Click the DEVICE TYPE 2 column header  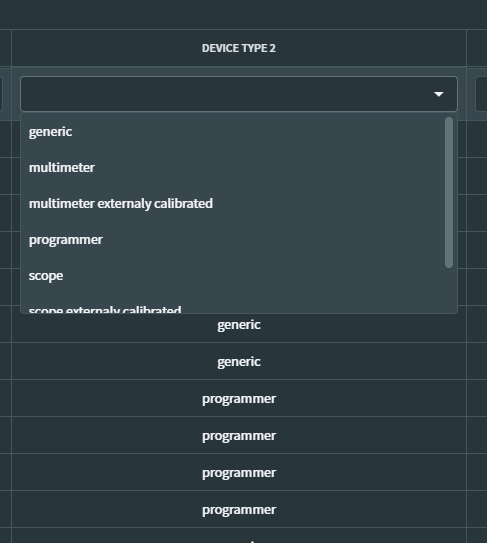tap(239, 48)
